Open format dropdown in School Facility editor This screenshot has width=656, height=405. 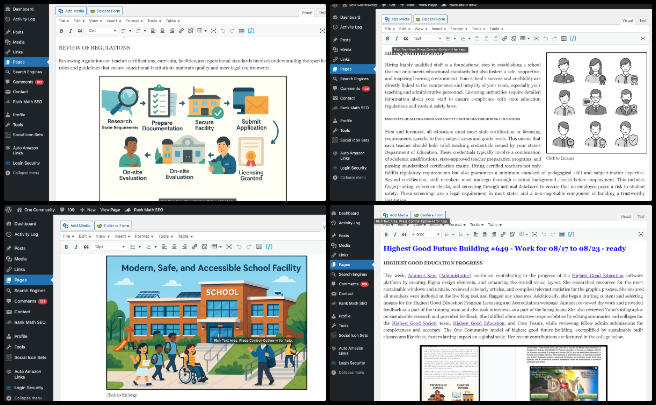click(110, 247)
